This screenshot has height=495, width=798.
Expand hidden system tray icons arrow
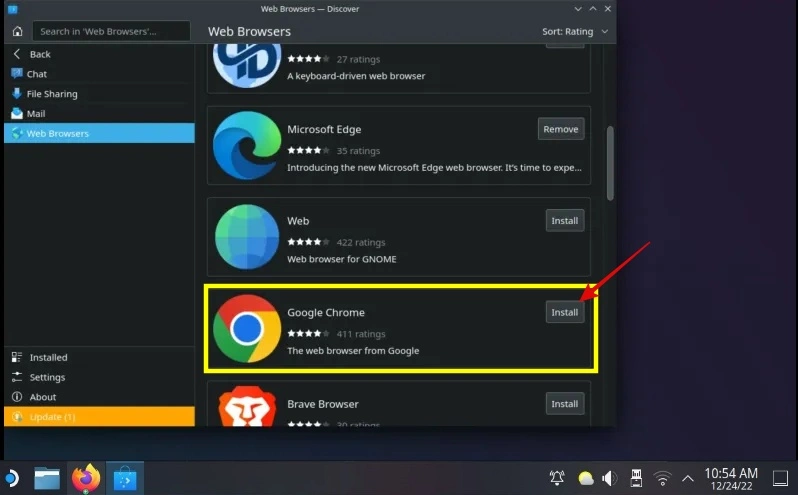688,479
